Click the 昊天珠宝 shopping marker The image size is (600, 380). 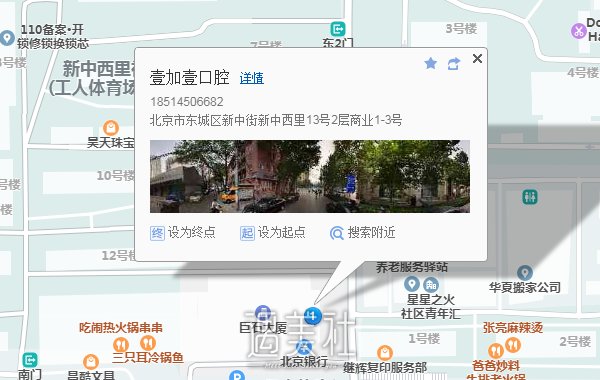point(111,128)
